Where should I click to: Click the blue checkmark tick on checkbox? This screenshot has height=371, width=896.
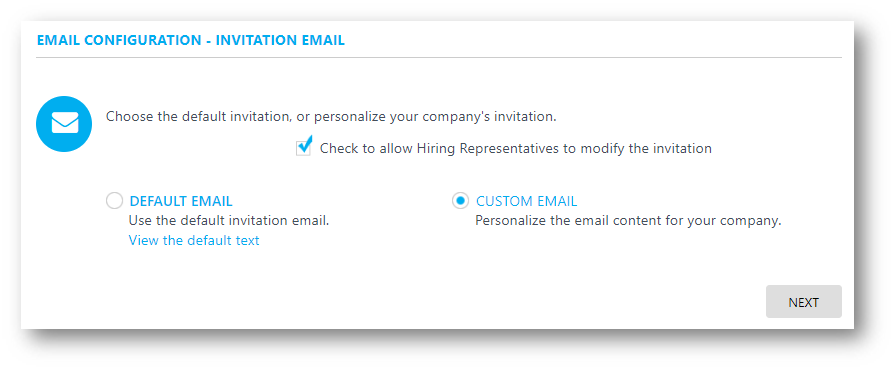(x=306, y=143)
